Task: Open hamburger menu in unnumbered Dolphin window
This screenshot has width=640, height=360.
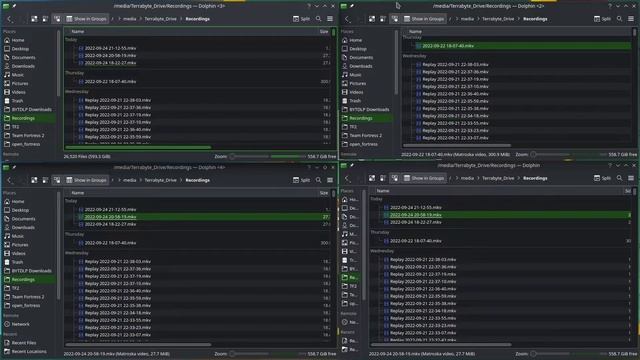Action: point(631,178)
